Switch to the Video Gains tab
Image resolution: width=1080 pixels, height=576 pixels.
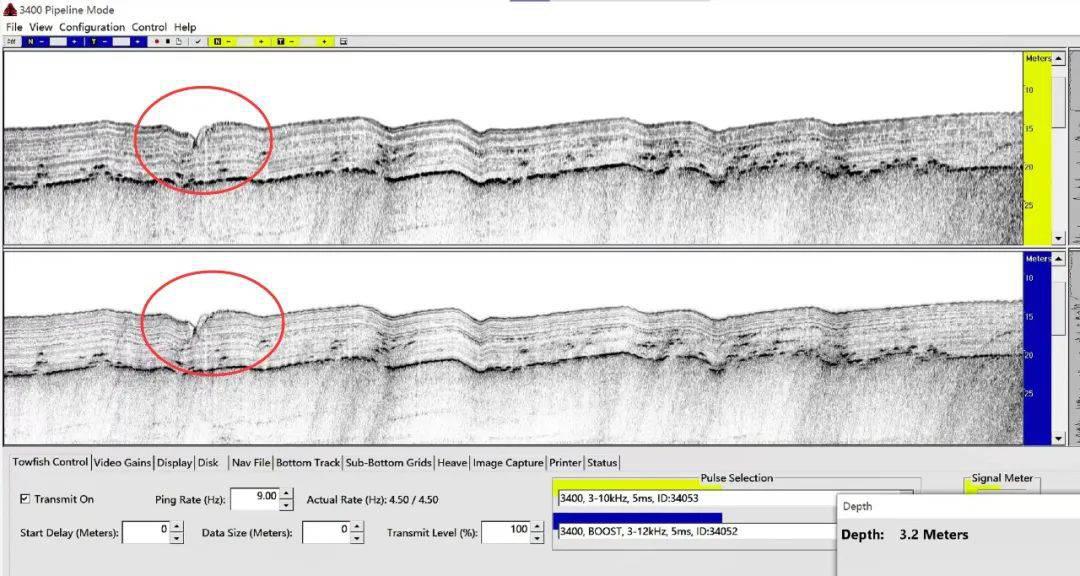pyautogui.click(x=124, y=462)
